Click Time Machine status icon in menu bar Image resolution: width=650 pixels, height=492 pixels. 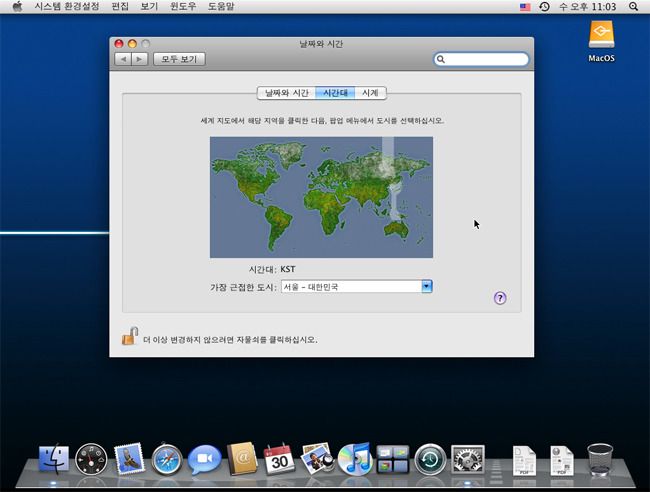point(544,7)
